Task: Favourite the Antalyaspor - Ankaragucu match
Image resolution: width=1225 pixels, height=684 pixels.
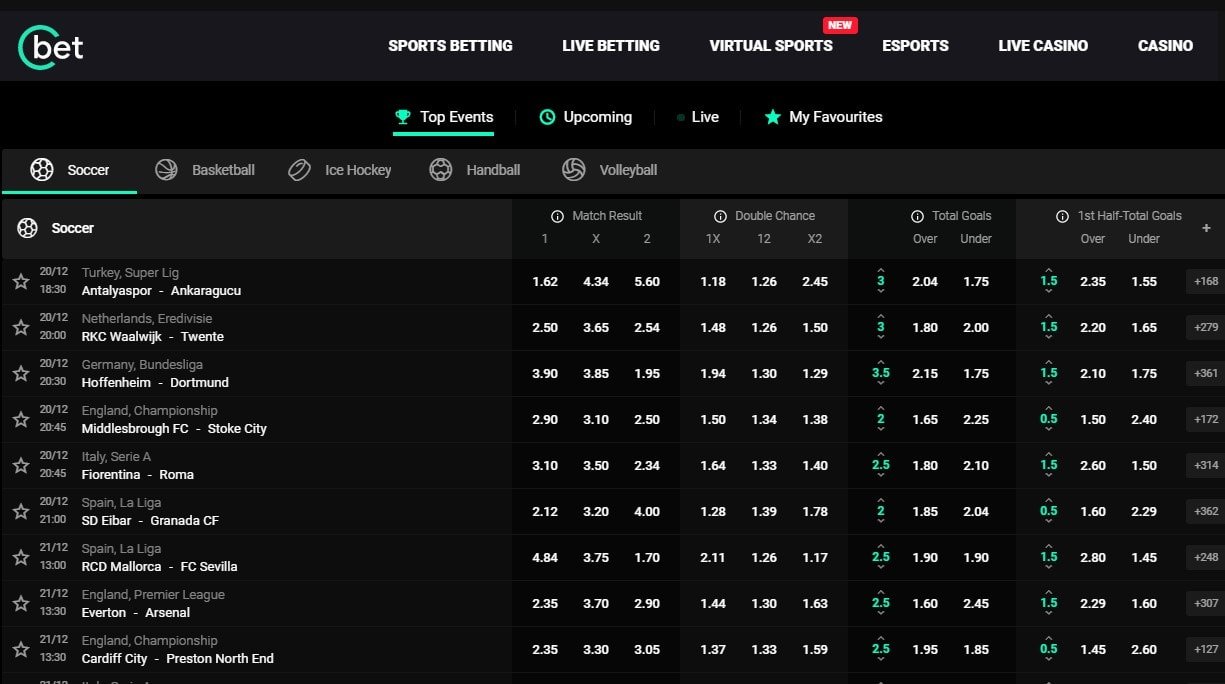Action: point(21,282)
